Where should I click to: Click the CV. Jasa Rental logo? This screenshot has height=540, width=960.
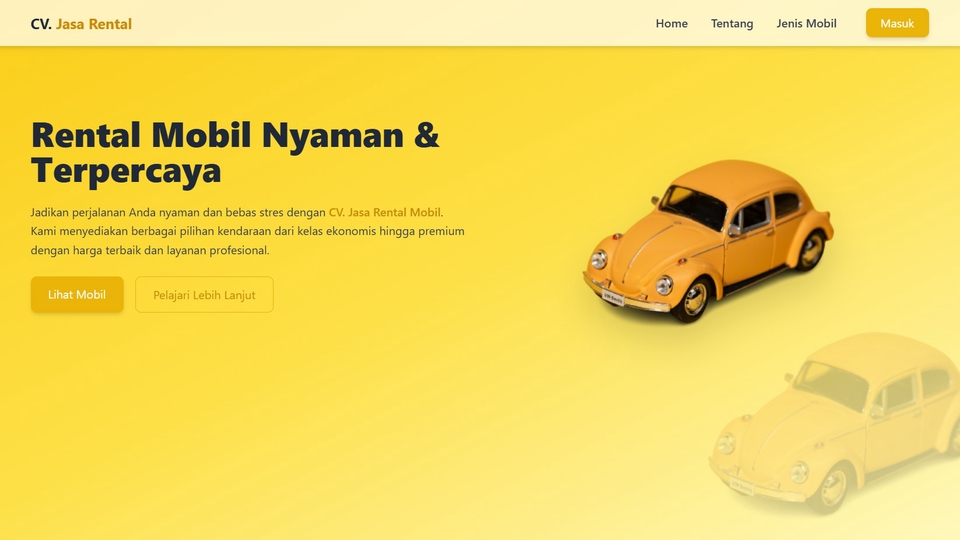[x=81, y=24]
